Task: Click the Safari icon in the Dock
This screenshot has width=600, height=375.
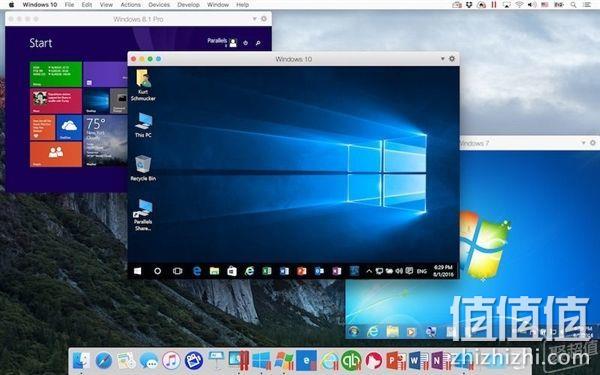Action: click(x=104, y=360)
